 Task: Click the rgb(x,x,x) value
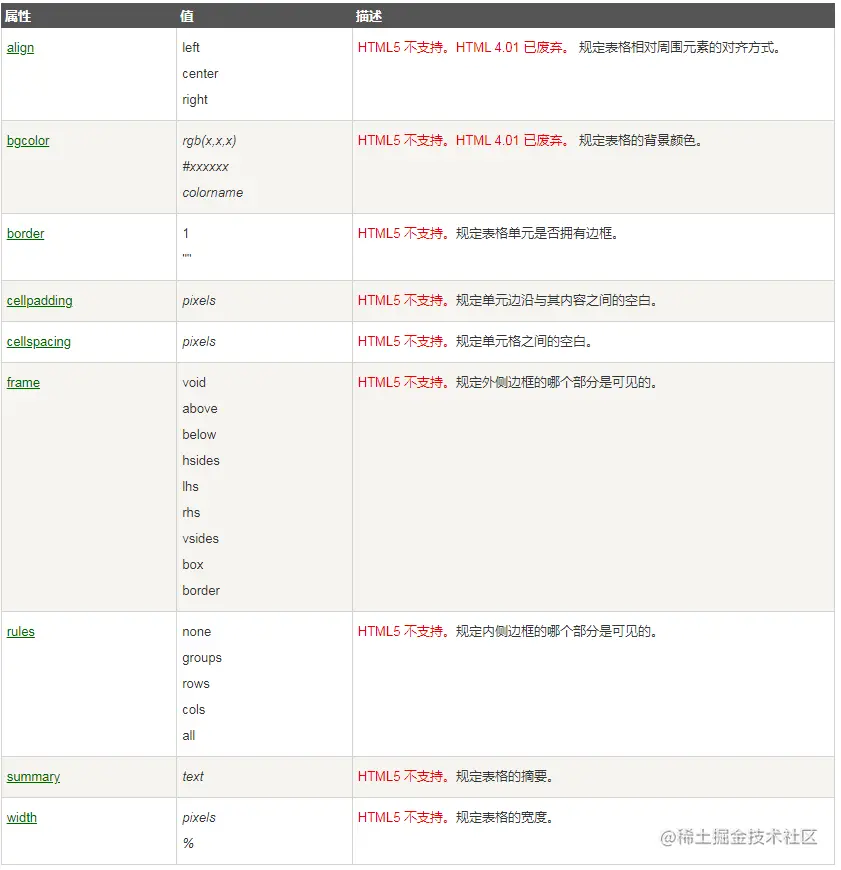[x=209, y=141]
